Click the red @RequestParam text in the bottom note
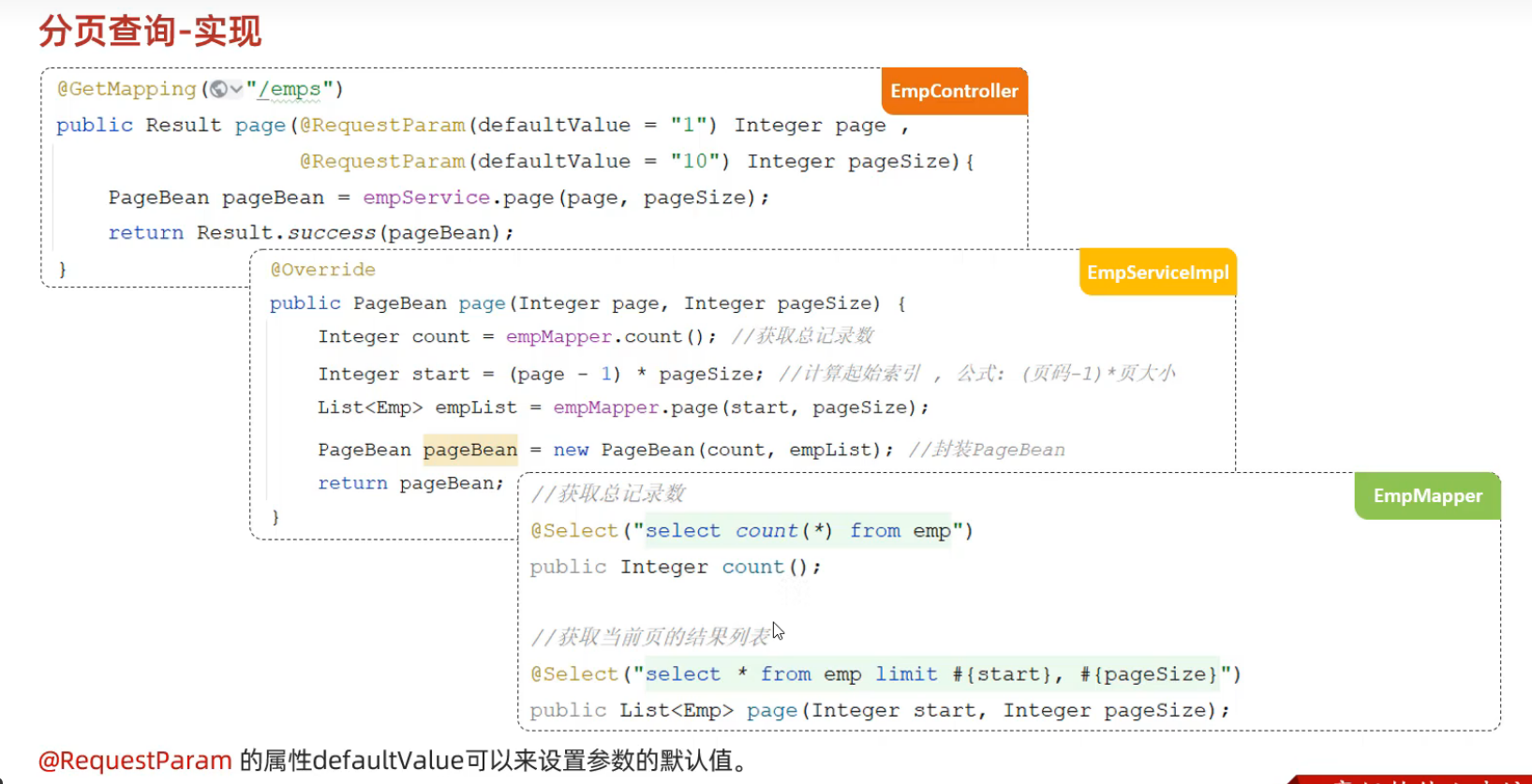 tap(135, 760)
